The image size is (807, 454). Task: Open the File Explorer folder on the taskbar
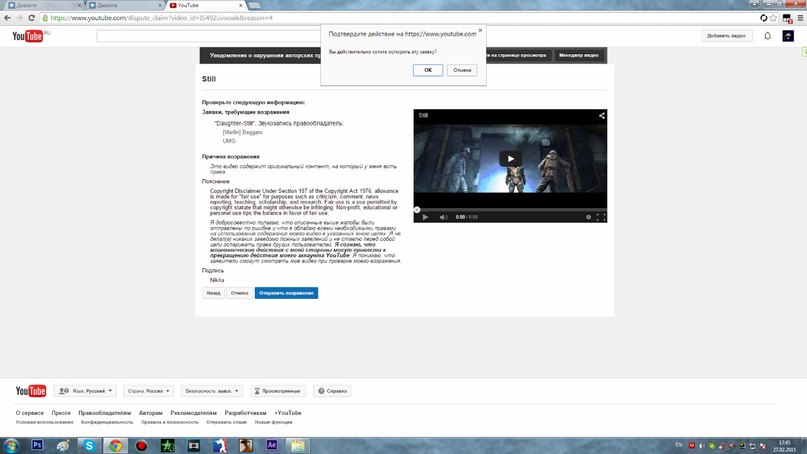(297, 445)
